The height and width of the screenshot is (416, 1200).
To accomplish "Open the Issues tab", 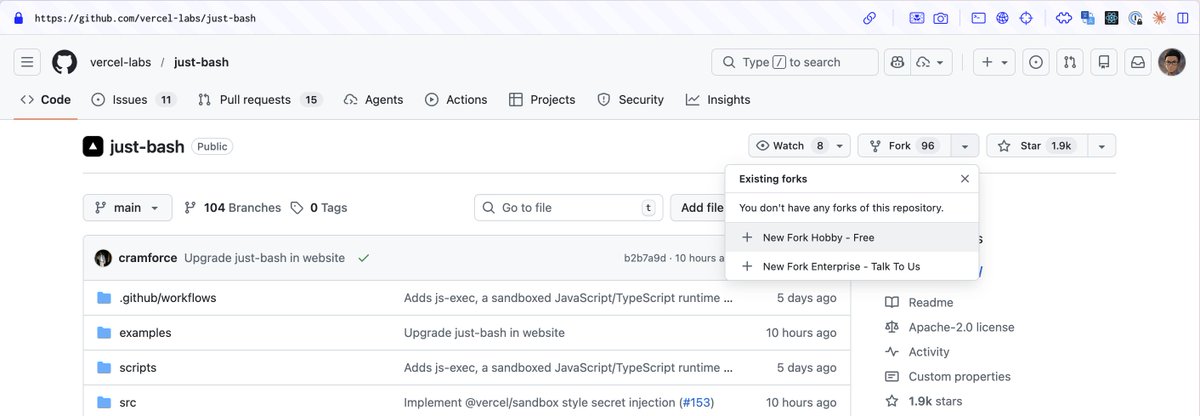I will pyautogui.click(x=133, y=100).
